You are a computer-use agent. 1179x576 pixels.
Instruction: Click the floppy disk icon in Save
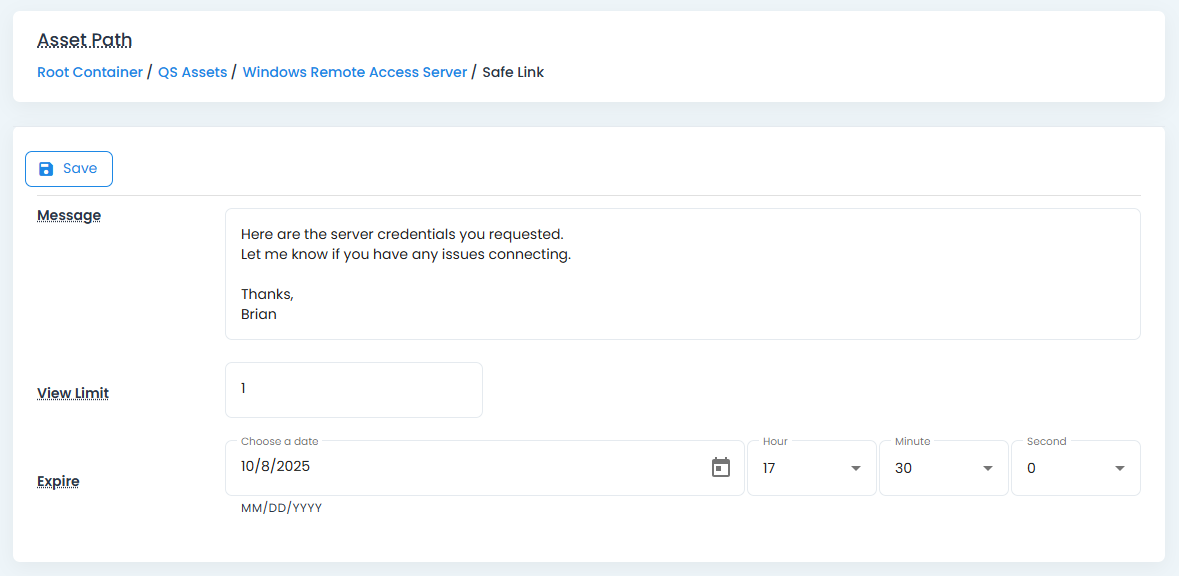pyautogui.click(x=46, y=169)
